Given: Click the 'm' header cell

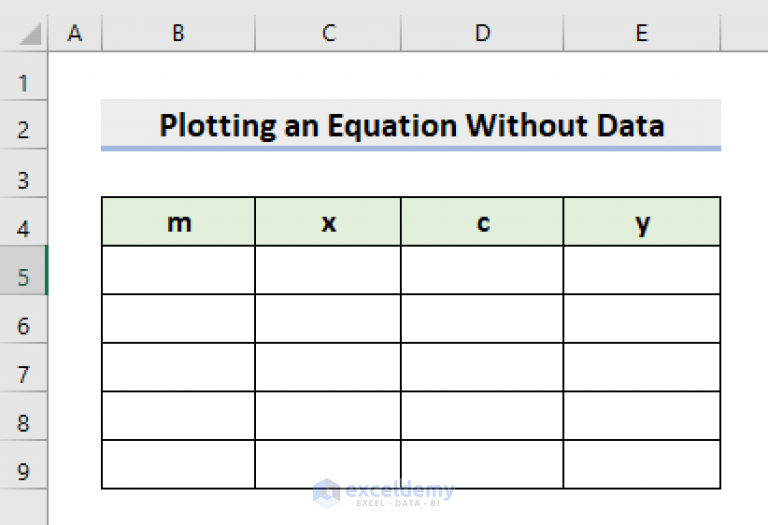Looking at the screenshot, I should point(178,222).
